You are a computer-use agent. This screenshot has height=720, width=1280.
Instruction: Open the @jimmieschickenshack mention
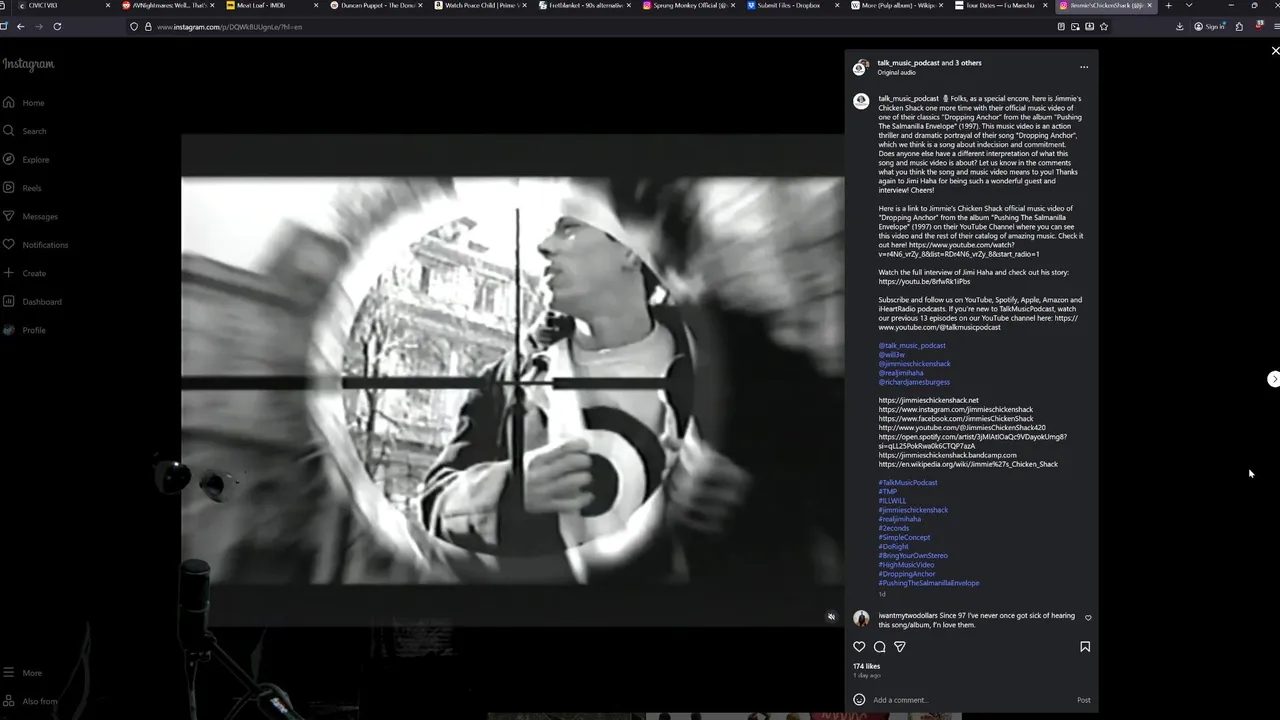click(914, 364)
